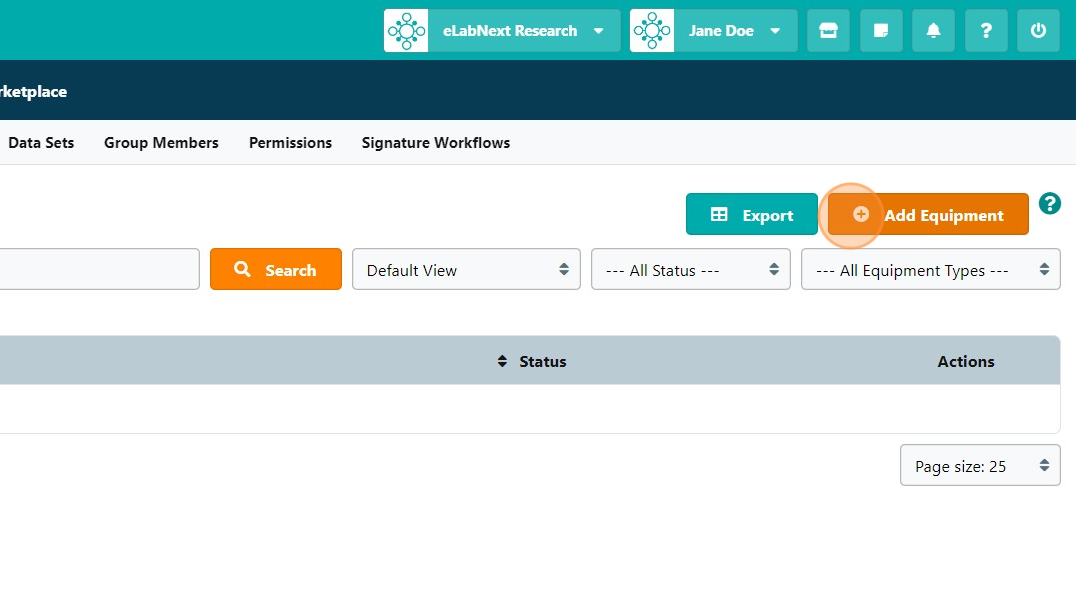Click the Status column header
The width and height of the screenshot is (1076, 600).
(542, 361)
